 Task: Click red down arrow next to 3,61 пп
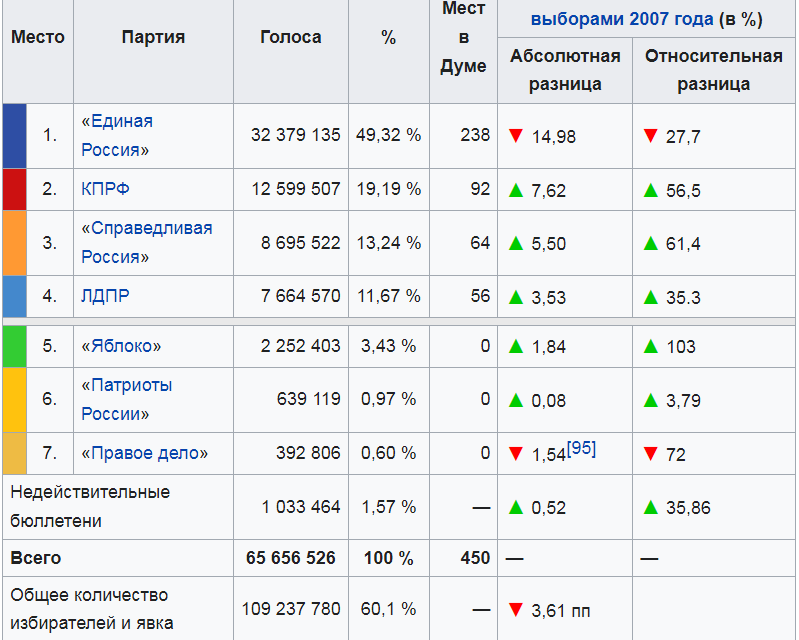coord(516,609)
